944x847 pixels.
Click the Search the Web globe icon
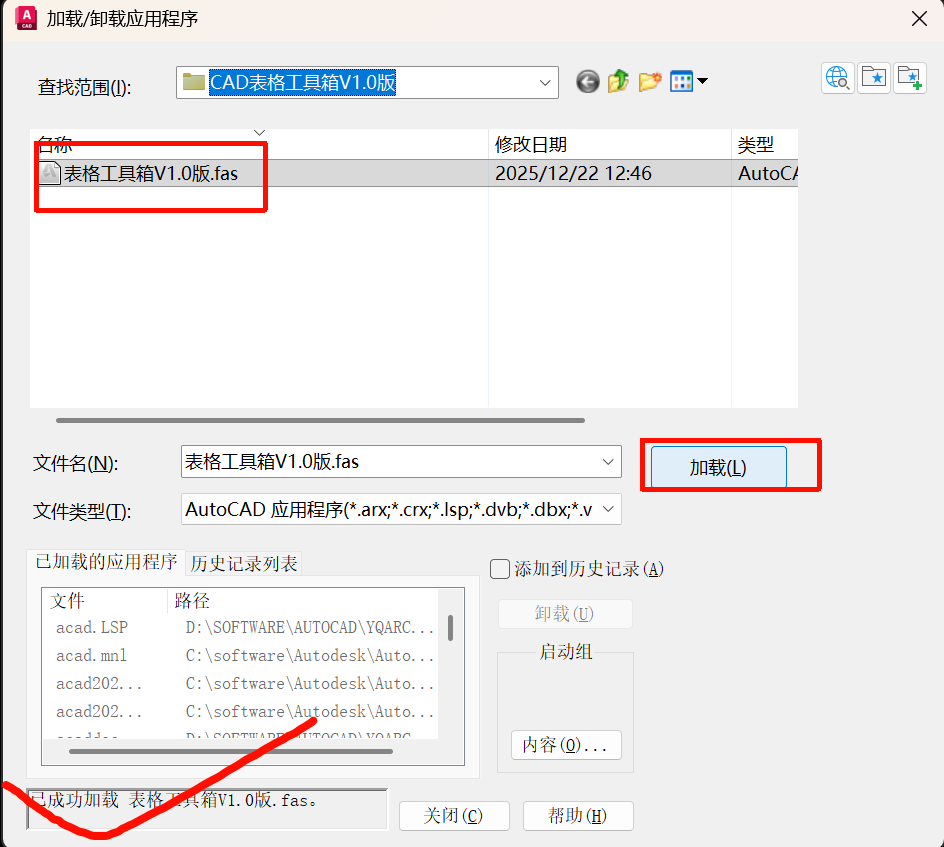837,77
